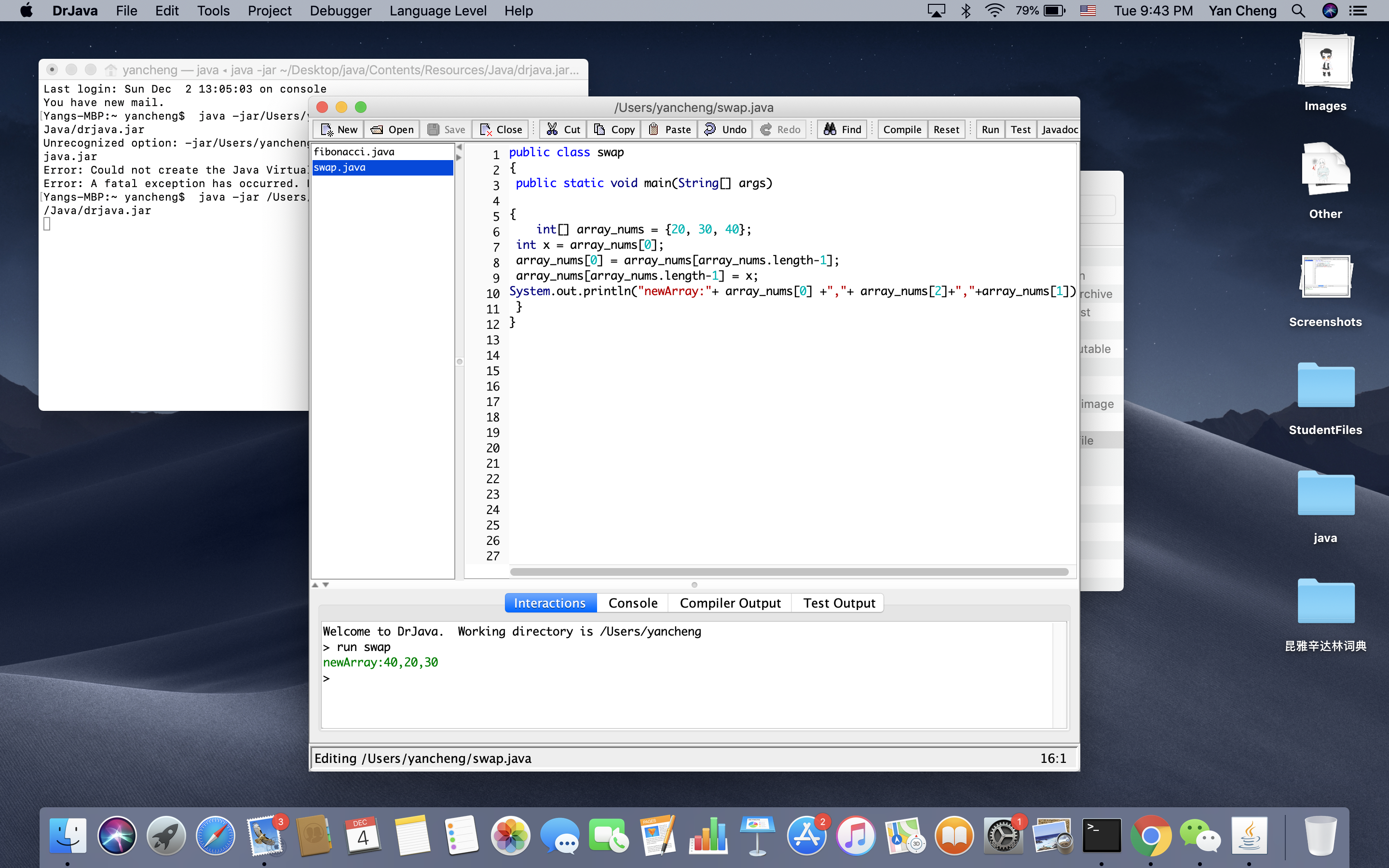
Task: Open the Language Level menu
Action: (x=438, y=10)
